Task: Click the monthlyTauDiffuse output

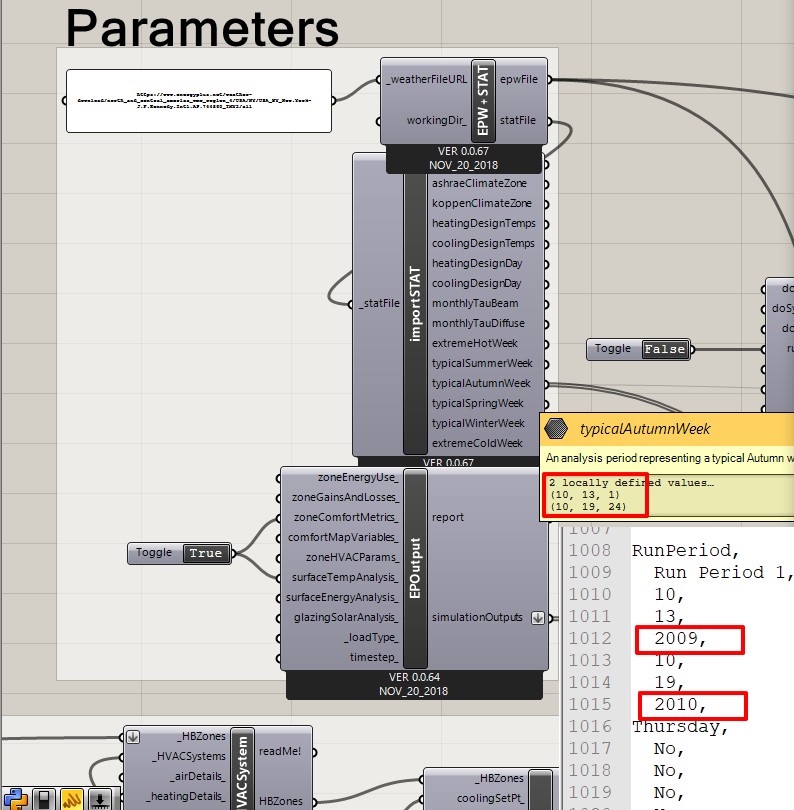Action: coord(478,323)
